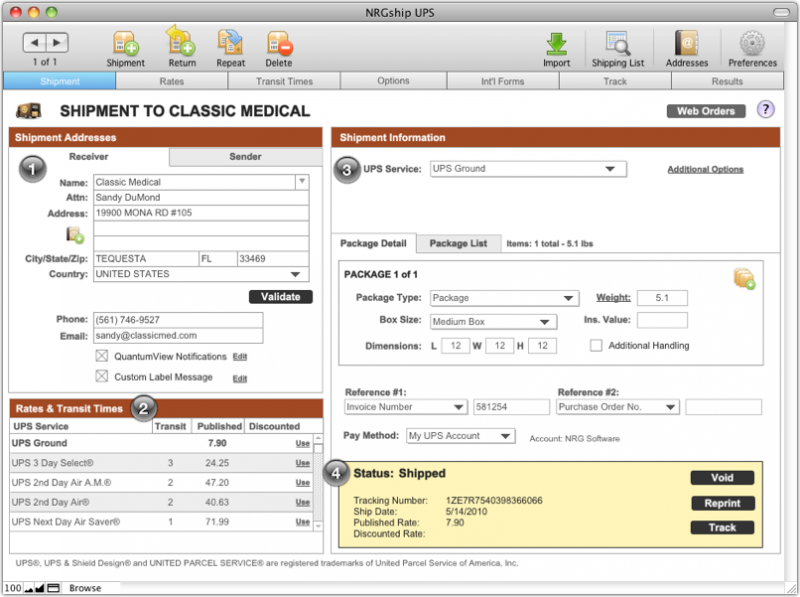Repeat the shipment using the Repeat icon
Image resolution: width=800 pixels, height=597 pixels.
coord(230,45)
